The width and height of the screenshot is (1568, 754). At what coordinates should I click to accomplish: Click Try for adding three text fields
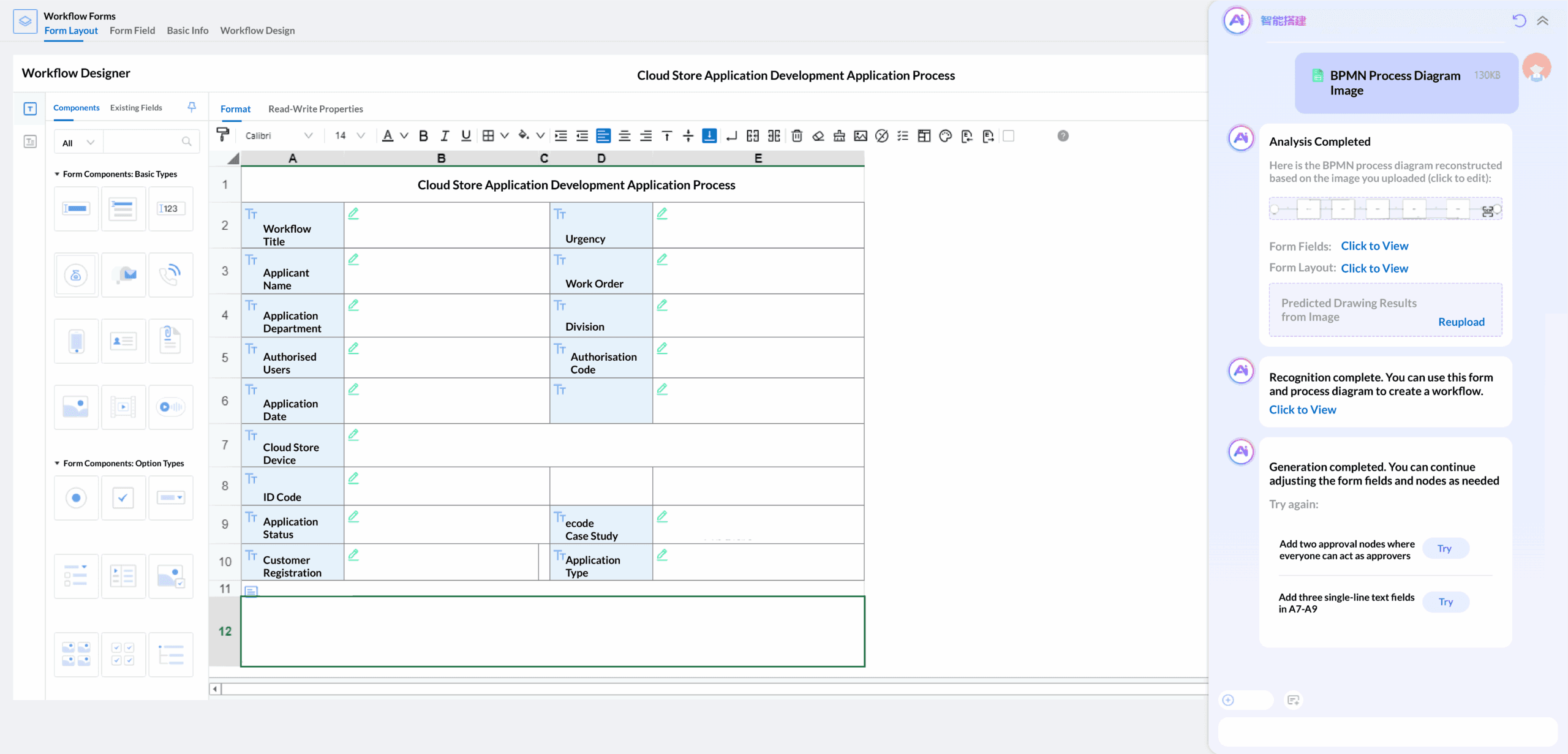(1445, 602)
